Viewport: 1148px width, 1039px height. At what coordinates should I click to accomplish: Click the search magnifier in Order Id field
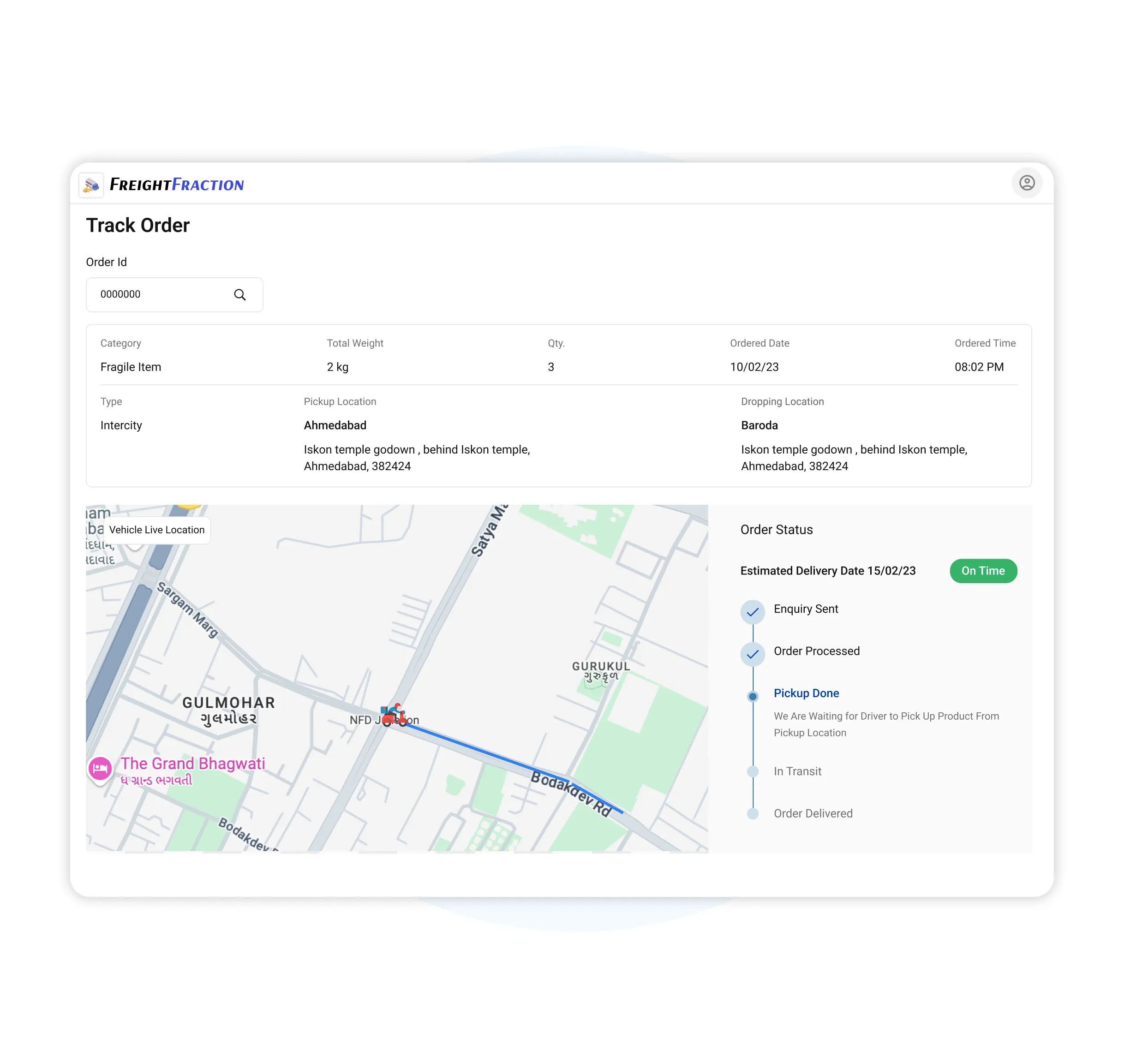click(x=240, y=294)
